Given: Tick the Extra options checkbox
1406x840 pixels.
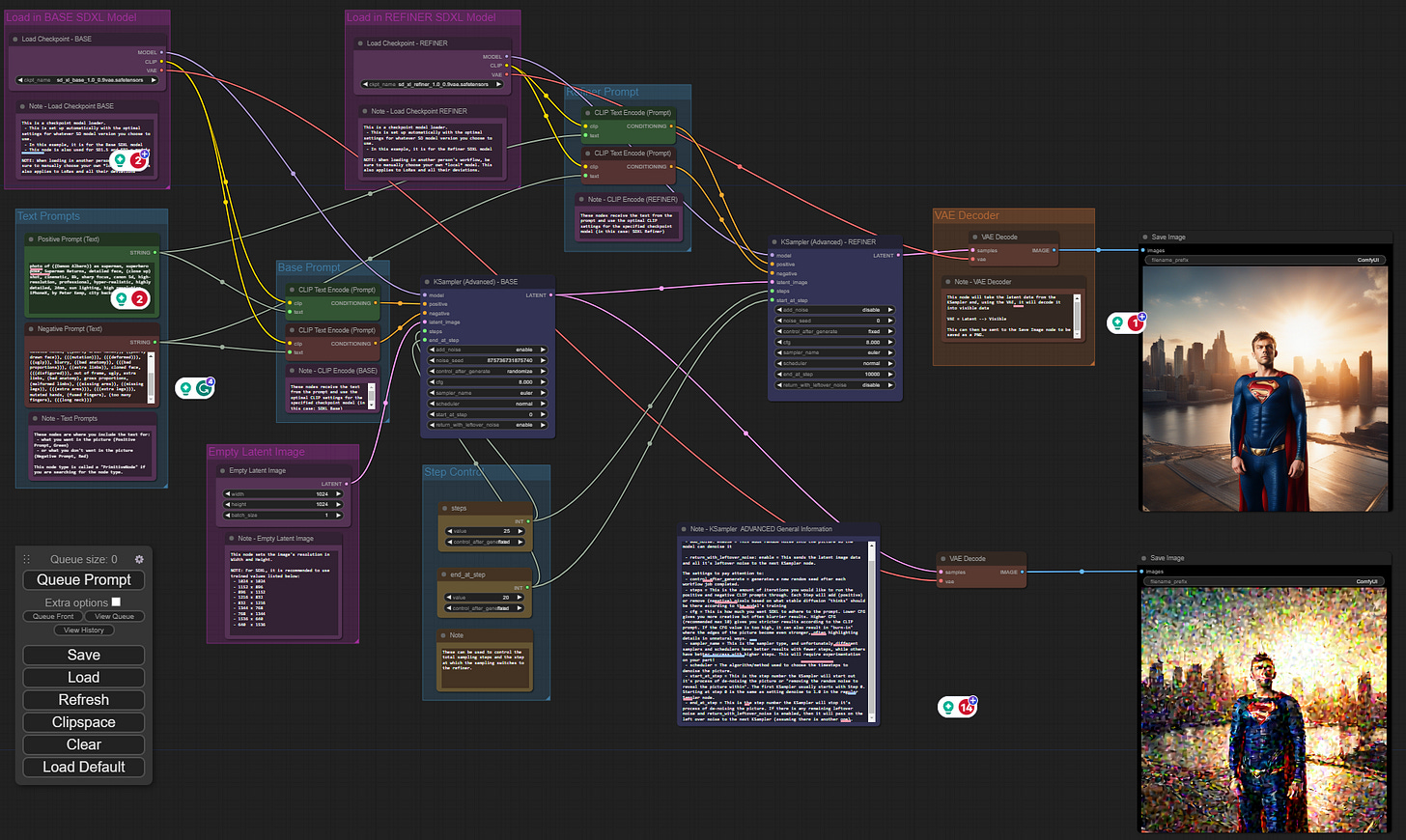Looking at the screenshot, I should pos(116,602).
